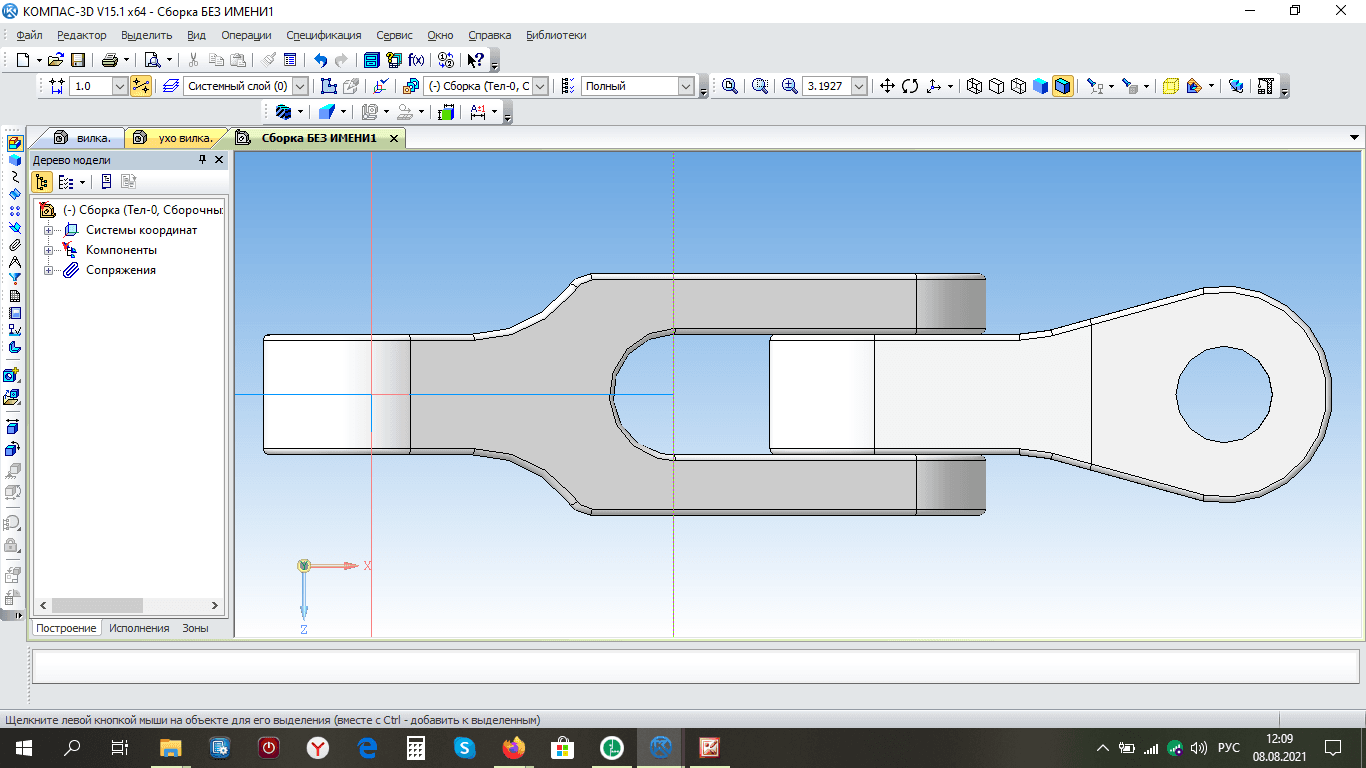Toggle the snap button beside step field
The image size is (1366, 768).
point(141,86)
